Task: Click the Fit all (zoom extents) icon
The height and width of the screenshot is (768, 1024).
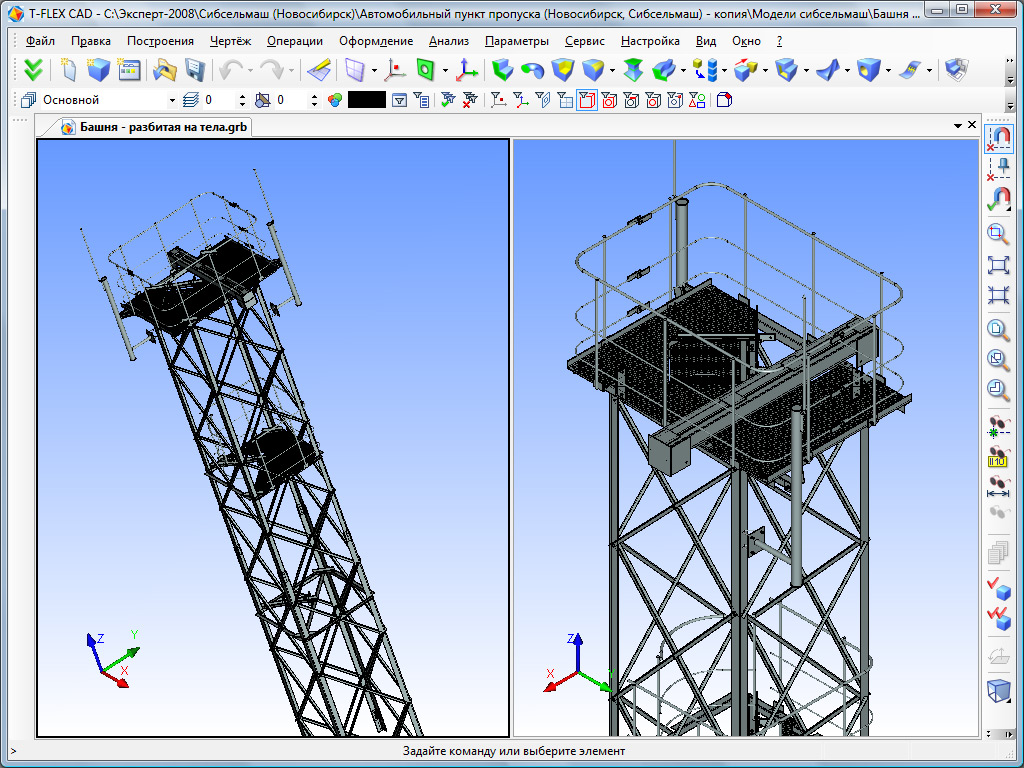Action: click(x=997, y=264)
